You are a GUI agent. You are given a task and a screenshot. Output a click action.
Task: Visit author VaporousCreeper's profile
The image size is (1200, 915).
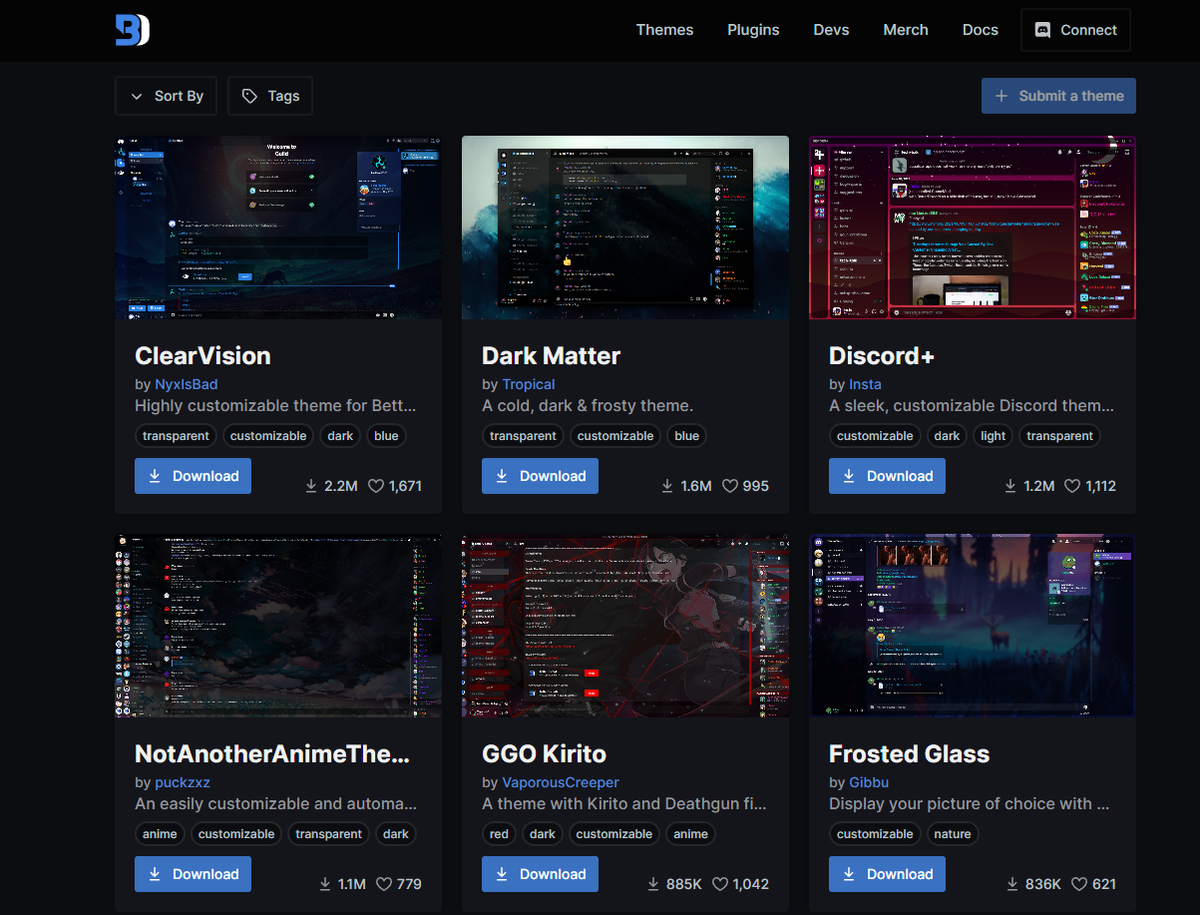tap(560, 782)
